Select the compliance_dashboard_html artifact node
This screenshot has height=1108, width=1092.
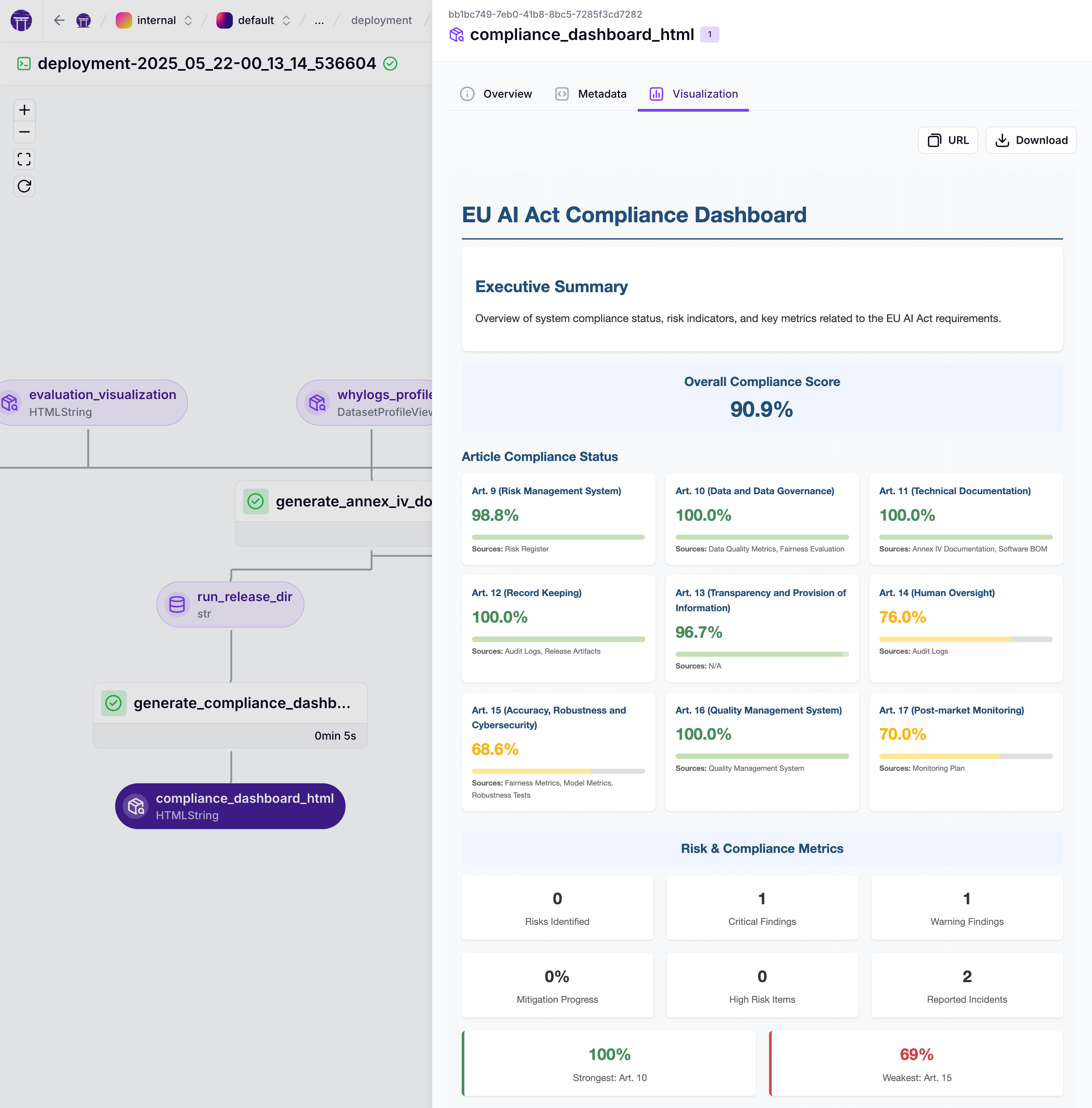tap(230, 806)
